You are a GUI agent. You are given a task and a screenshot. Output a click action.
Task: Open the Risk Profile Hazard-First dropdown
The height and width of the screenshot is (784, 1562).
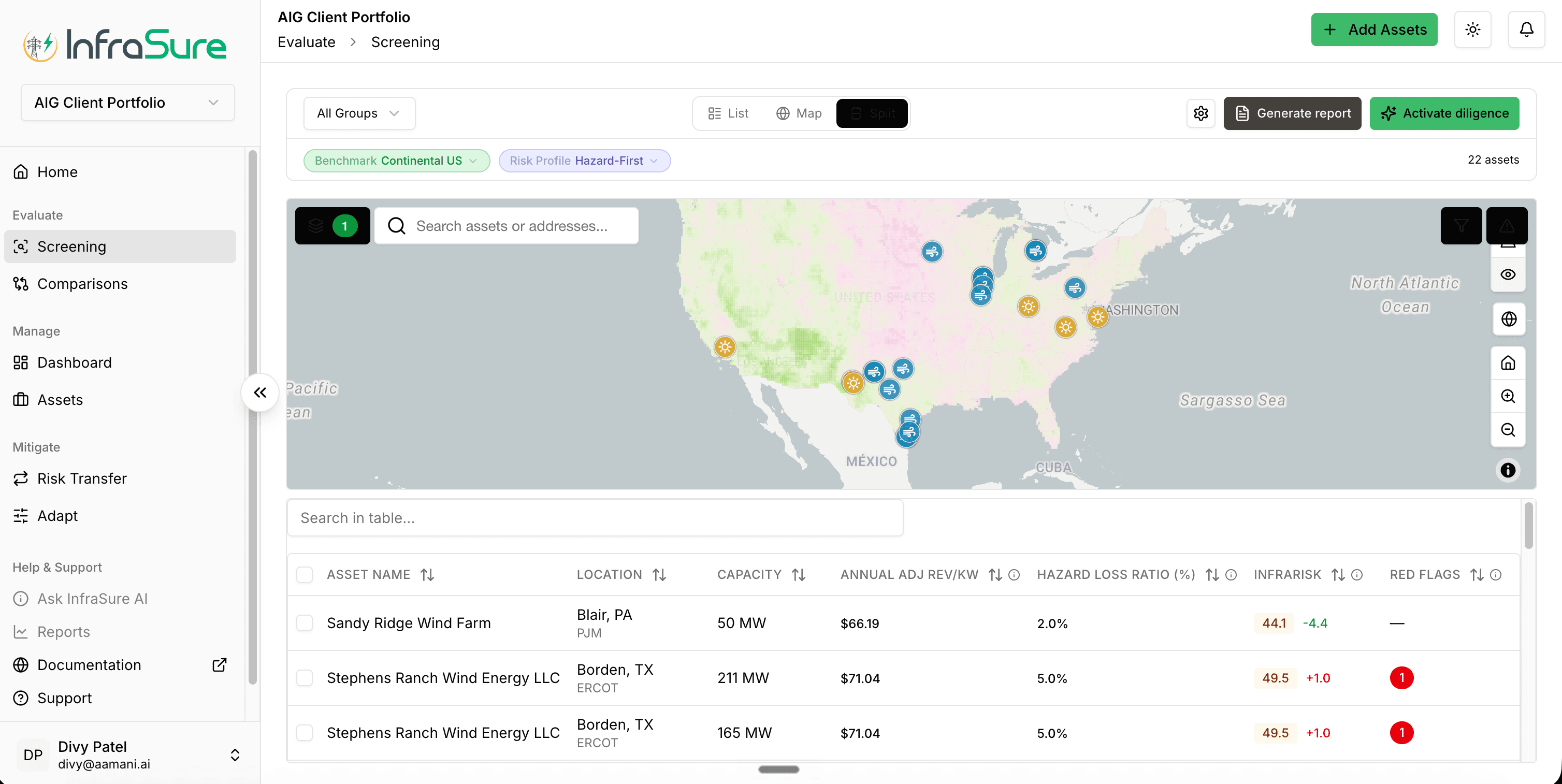[x=584, y=161]
